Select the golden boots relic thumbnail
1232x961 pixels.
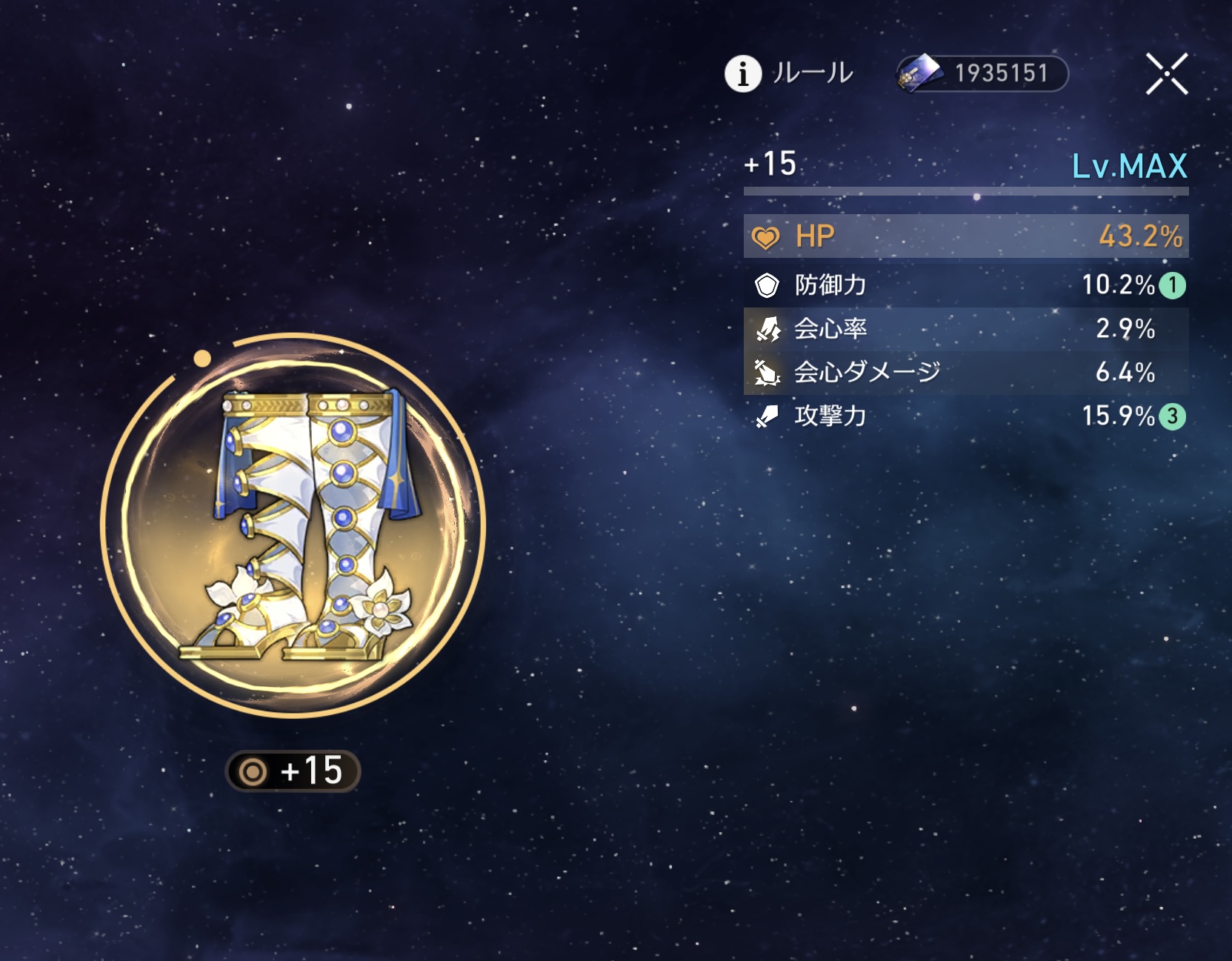293,525
